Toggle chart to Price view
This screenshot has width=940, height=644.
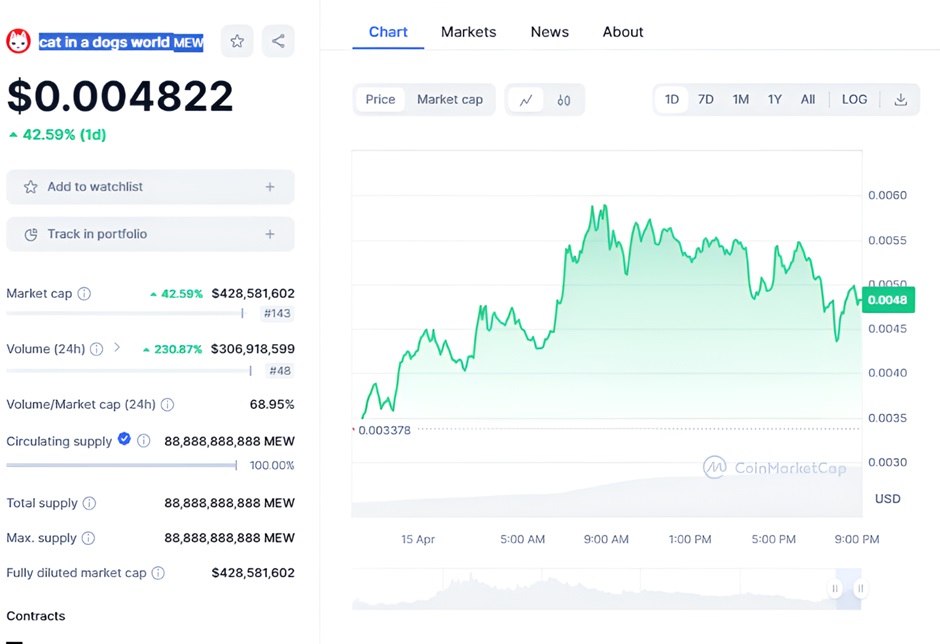(380, 100)
